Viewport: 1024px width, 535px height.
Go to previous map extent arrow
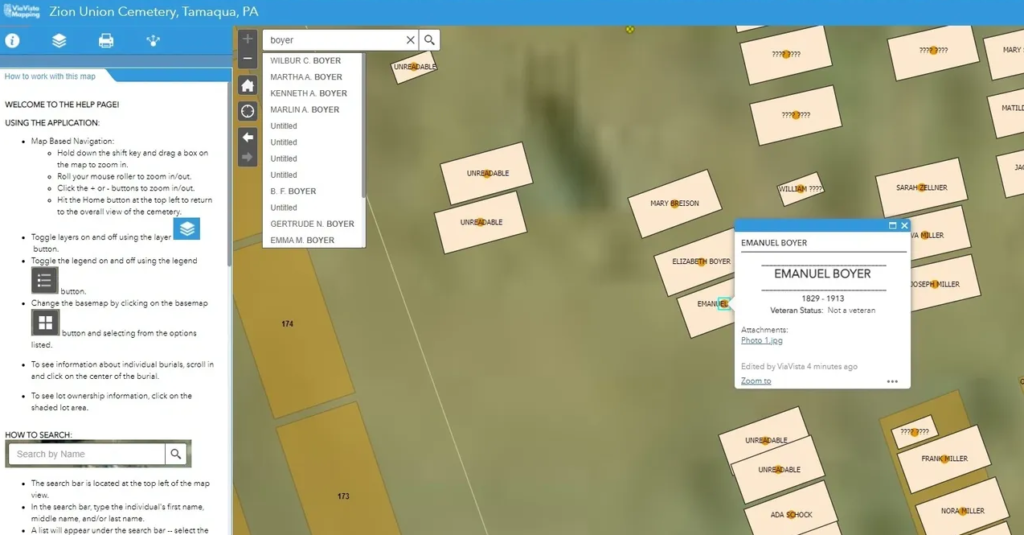[x=248, y=137]
